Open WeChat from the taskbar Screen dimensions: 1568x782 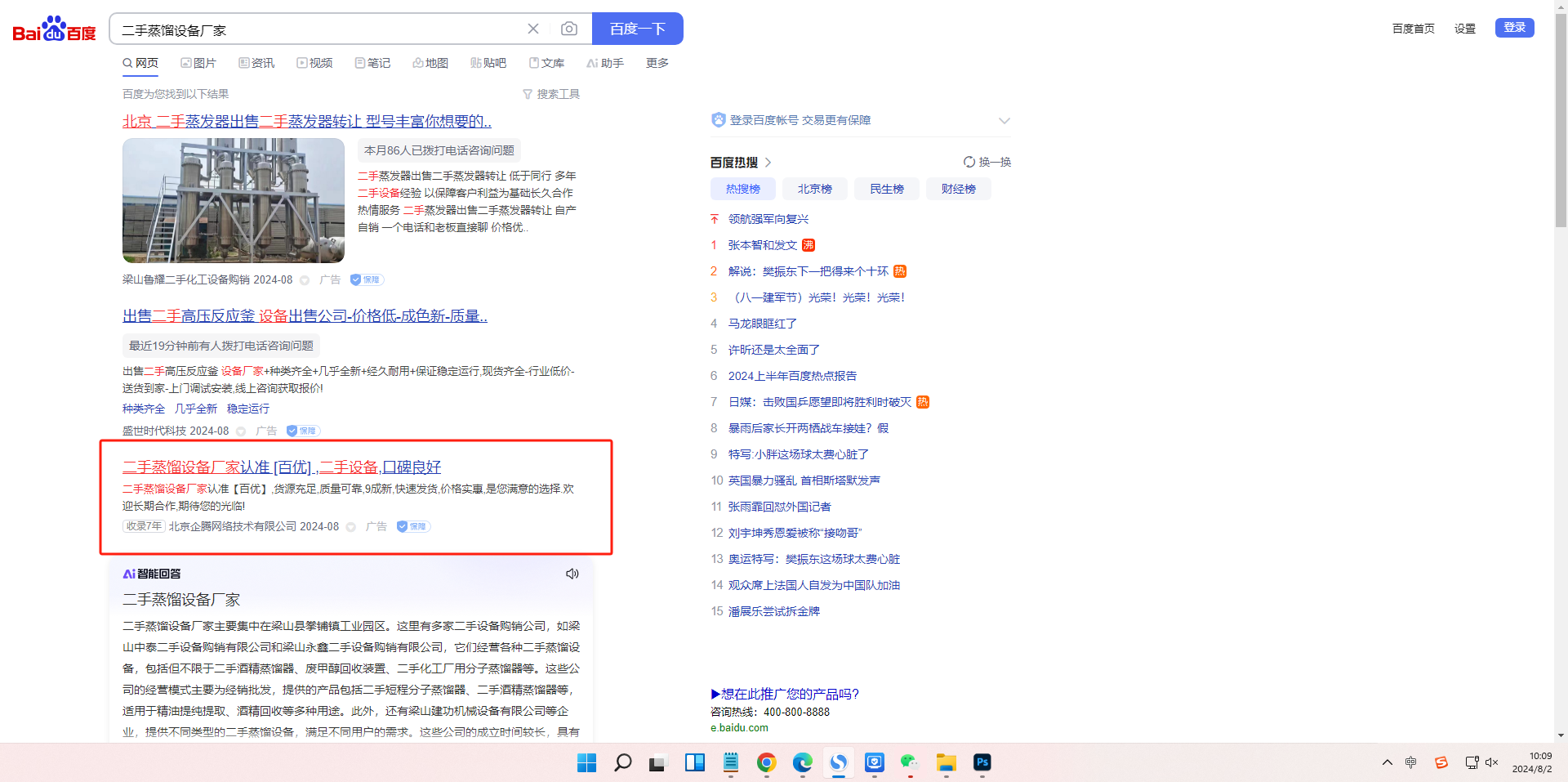(909, 762)
